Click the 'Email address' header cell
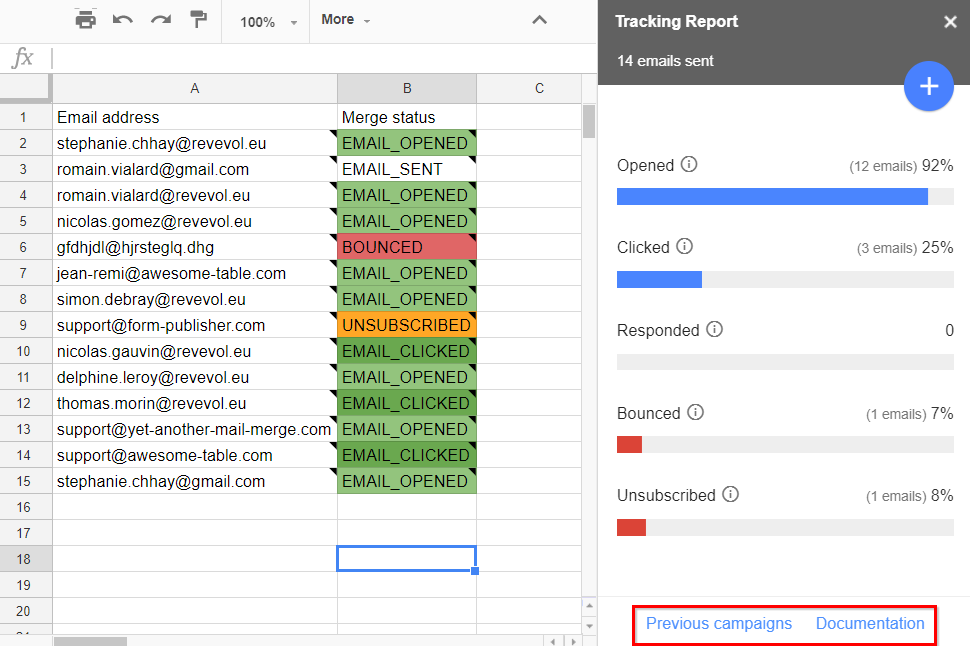 (195, 117)
